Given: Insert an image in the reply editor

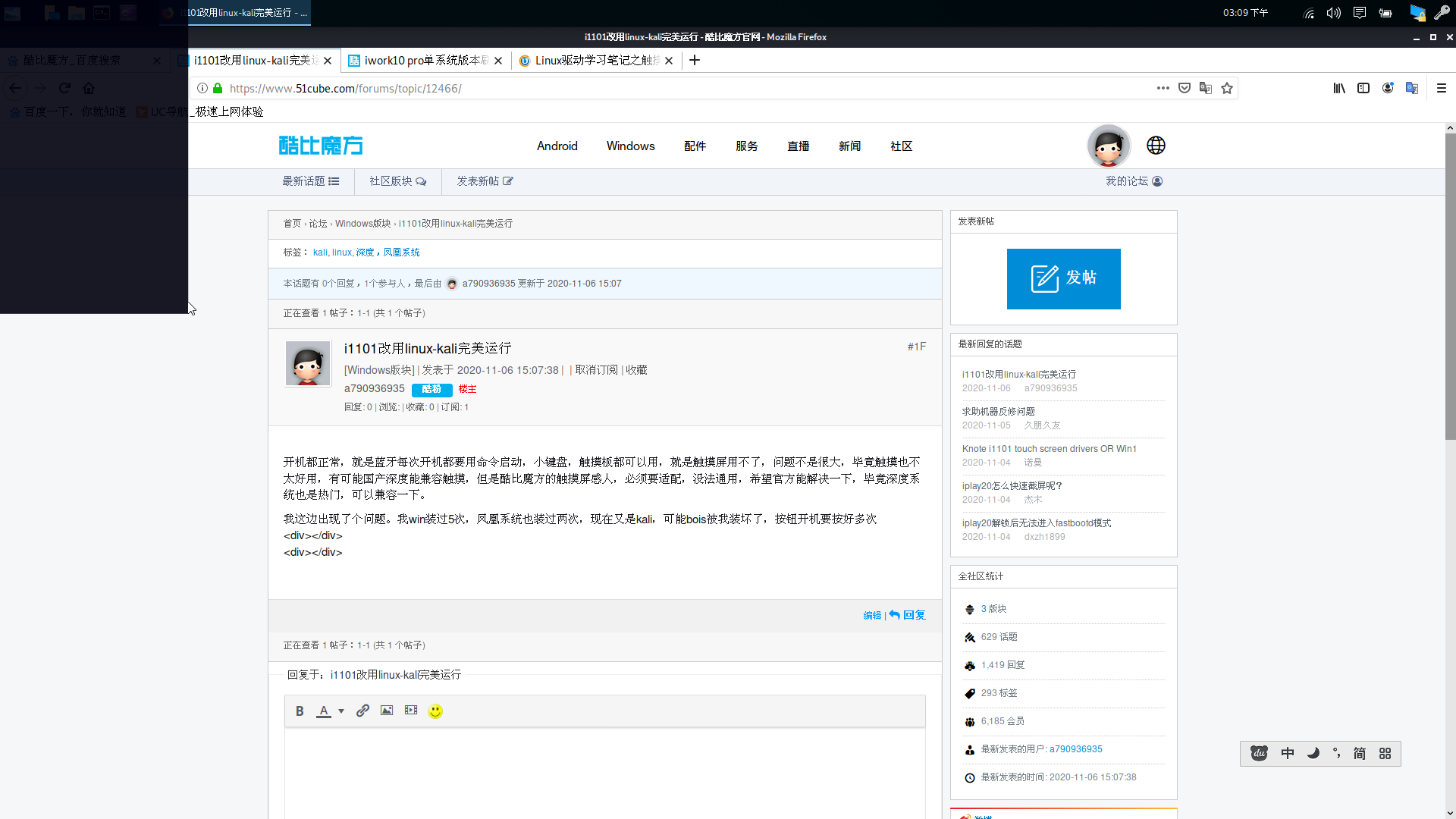Looking at the screenshot, I should pyautogui.click(x=387, y=711).
